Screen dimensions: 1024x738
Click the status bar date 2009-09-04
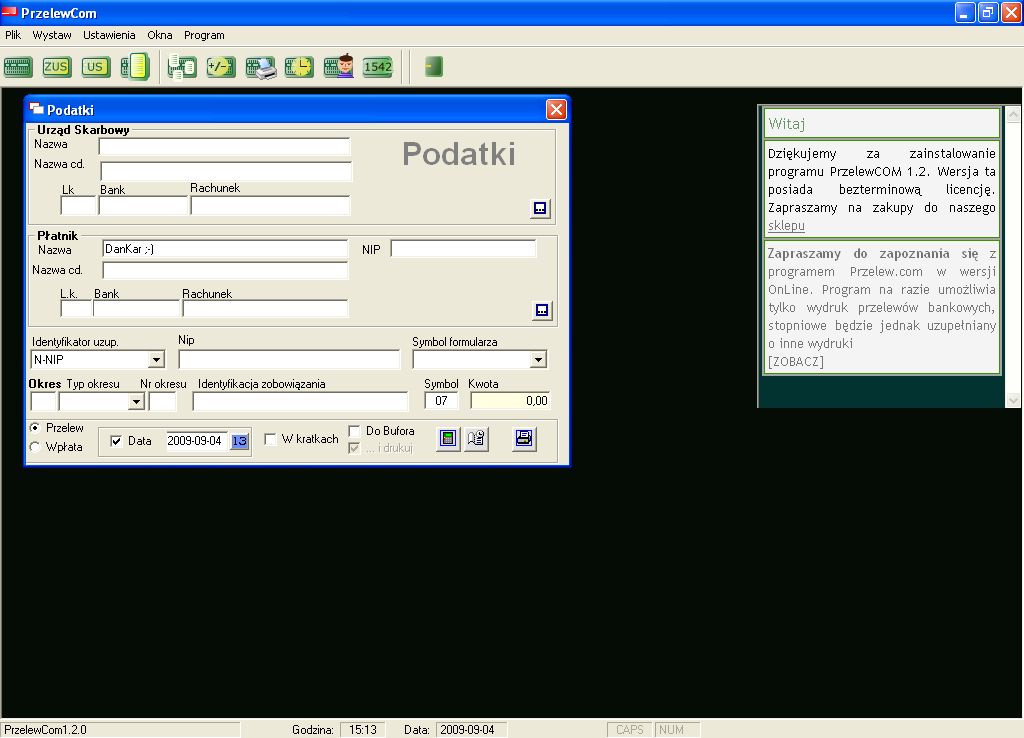tap(471, 730)
